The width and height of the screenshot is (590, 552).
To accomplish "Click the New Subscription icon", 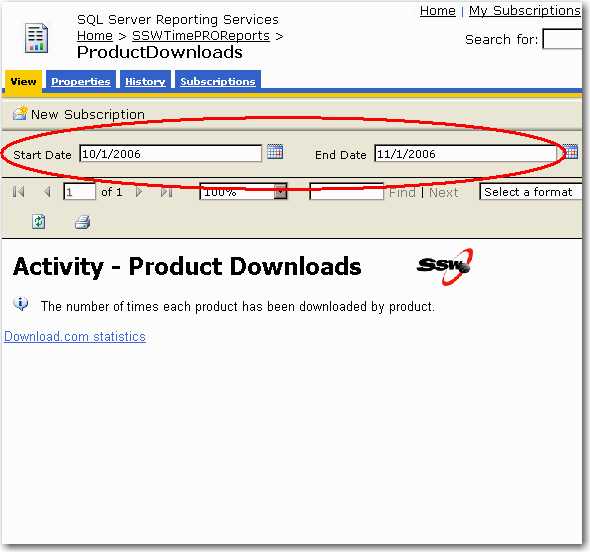I will (x=20, y=113).
